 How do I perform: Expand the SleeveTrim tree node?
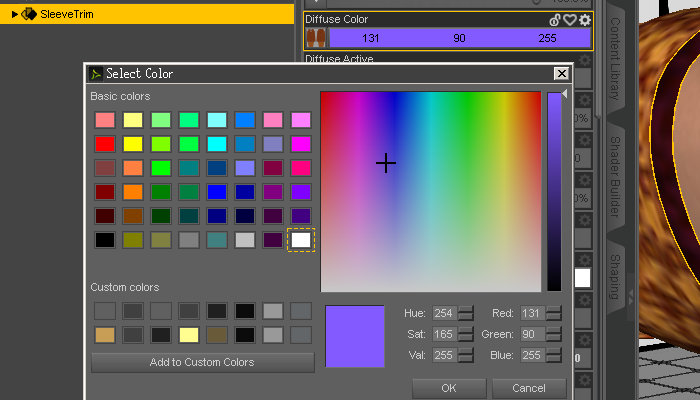[x=14, y=14]
